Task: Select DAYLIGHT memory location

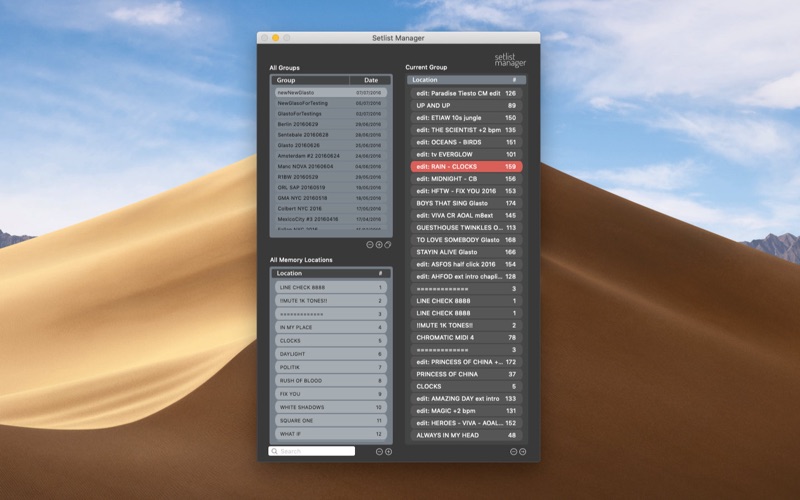Action: [x=331, y=354]
